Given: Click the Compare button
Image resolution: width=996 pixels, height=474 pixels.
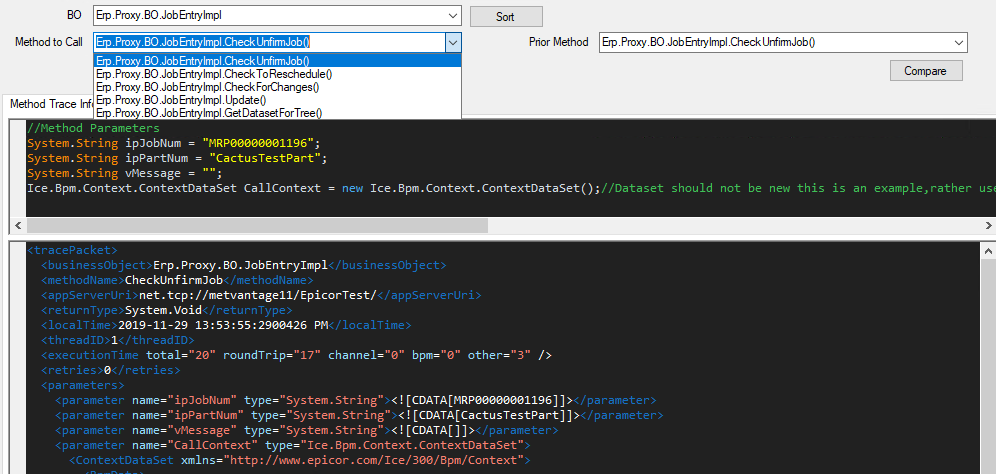Looking at the screenshot, I should [925, 71].
